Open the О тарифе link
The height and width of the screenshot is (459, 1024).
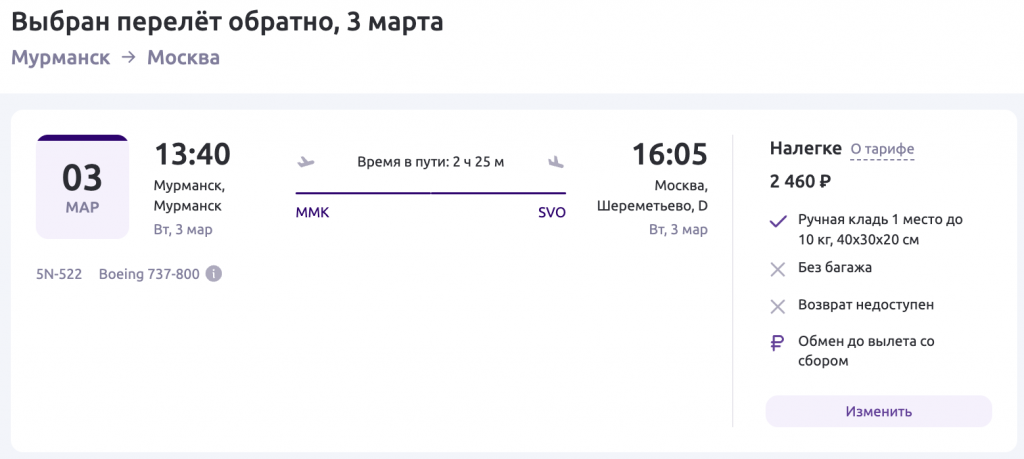point(882,150)
